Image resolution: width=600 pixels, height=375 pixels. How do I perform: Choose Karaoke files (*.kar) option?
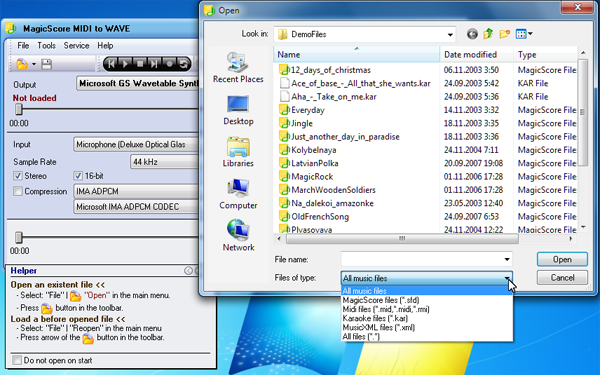pos(427,318)
